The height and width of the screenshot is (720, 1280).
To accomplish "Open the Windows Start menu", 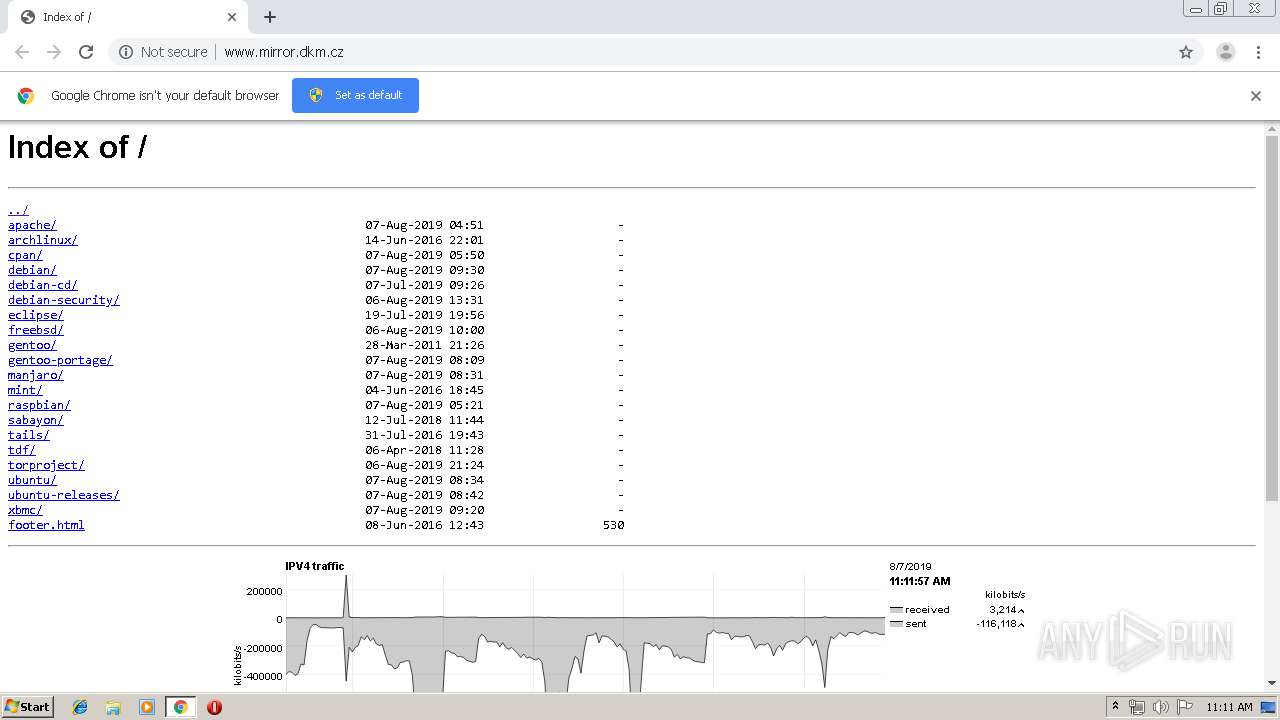I will [x=27, y=707].
